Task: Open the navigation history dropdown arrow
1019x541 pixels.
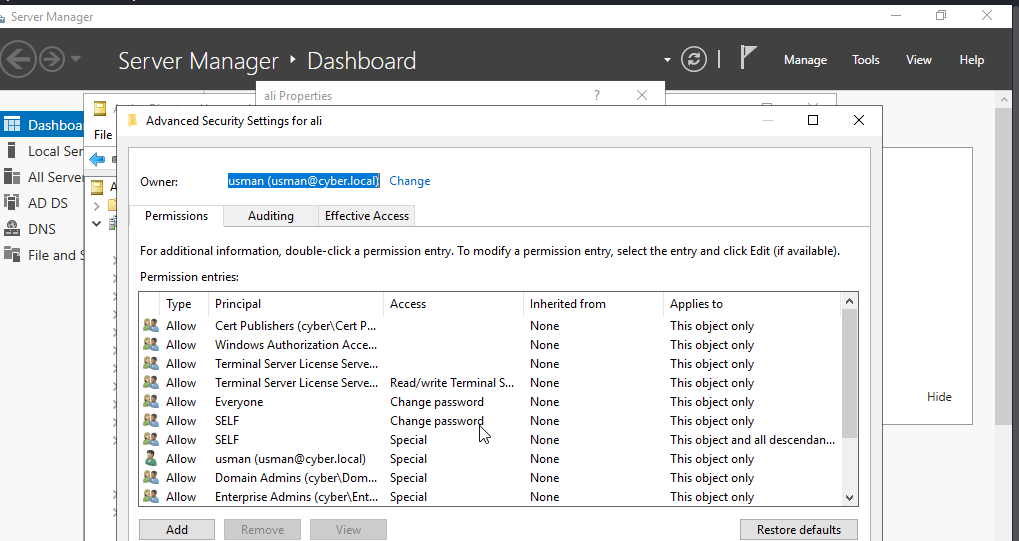Action: [x=76, y=59]
